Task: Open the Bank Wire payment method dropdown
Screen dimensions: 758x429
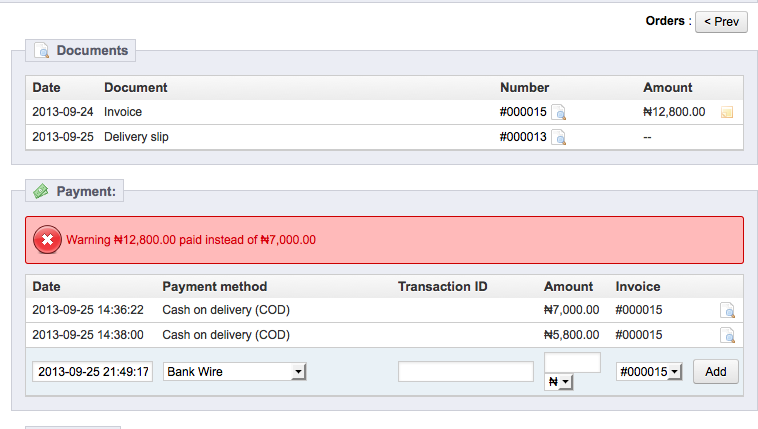Action: point(235,372)
